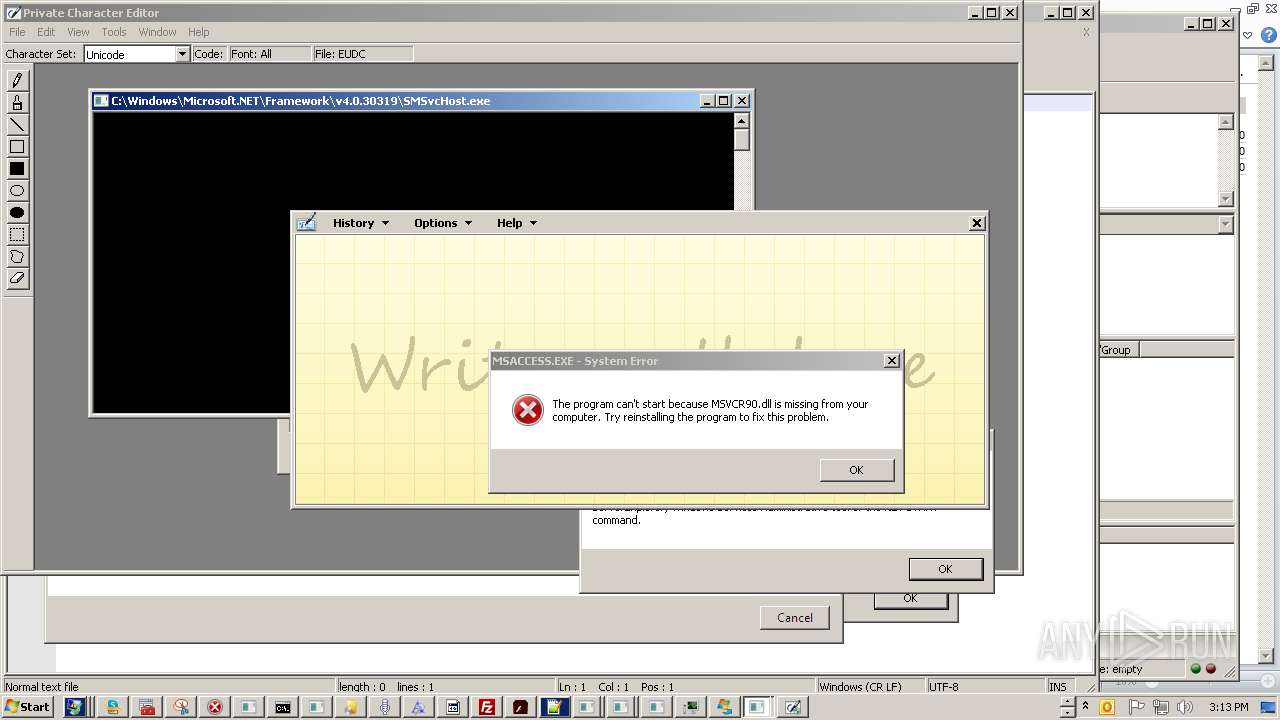This screenshot has width=1280, height=720.
Task: Open the Tools menu
Action: click(114, 32)
